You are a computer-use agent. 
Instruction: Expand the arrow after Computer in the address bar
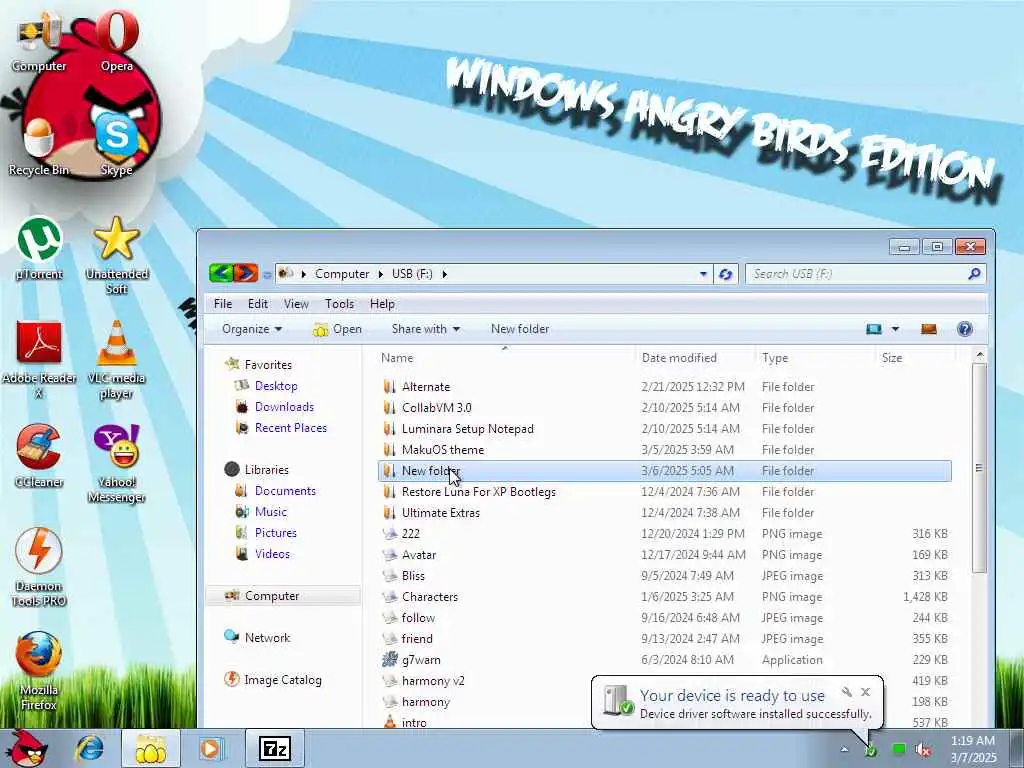click(381, 274)
